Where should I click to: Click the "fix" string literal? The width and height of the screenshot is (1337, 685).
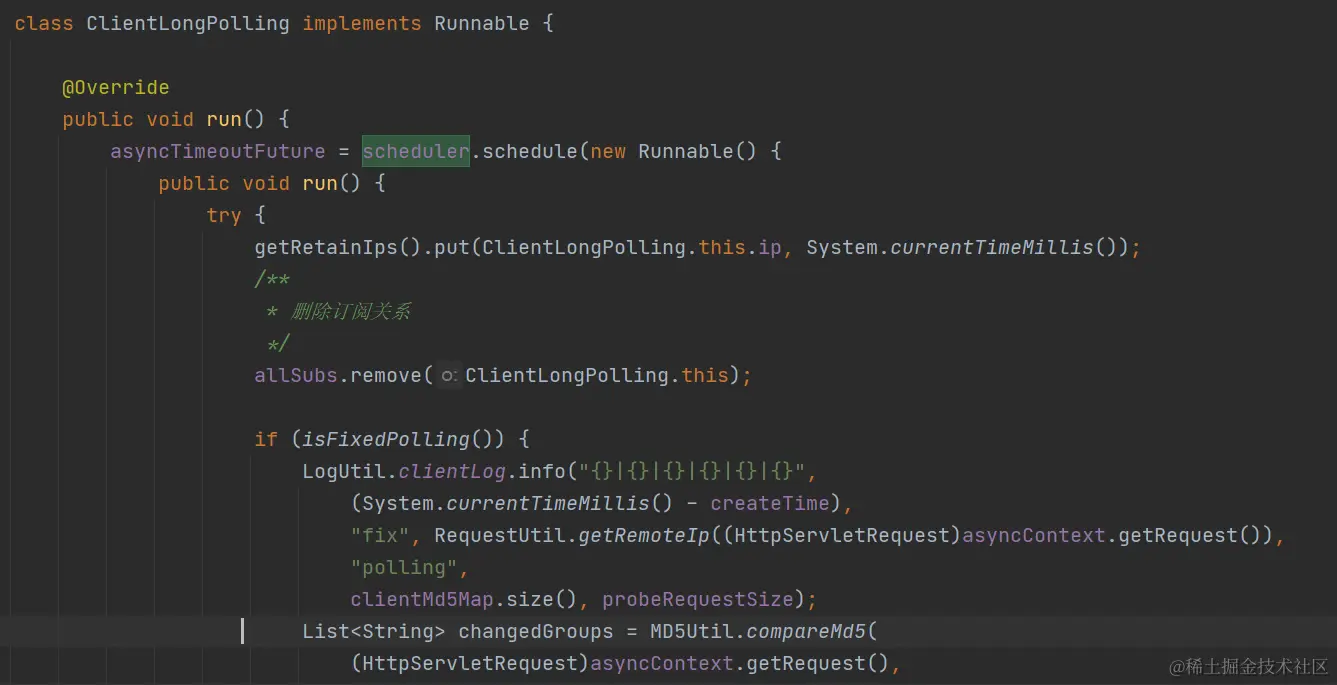click(380, 535)
